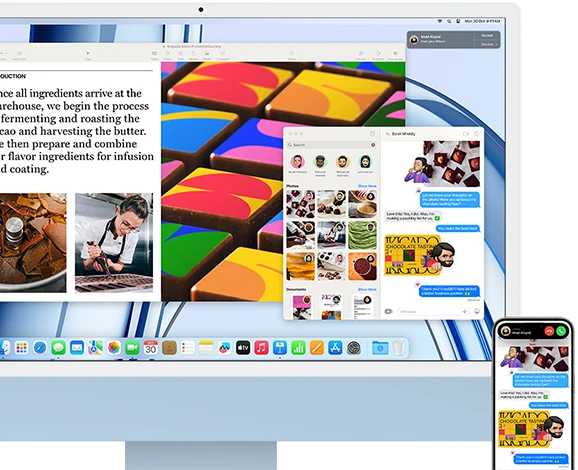Open the Decline options chevron in the notification
Image resolution: width=578 pixels, height=470 pixels.
[497, 44]
